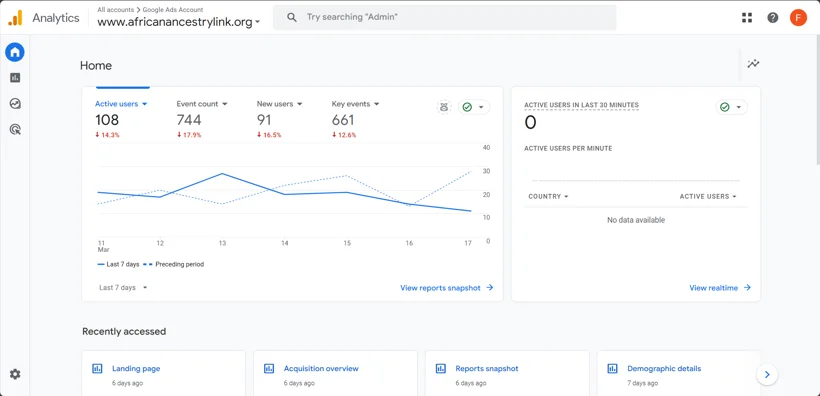Open data quality dropdown on realtime card
Viewport: 820px width, 396px height.
(x=732, y=107)
